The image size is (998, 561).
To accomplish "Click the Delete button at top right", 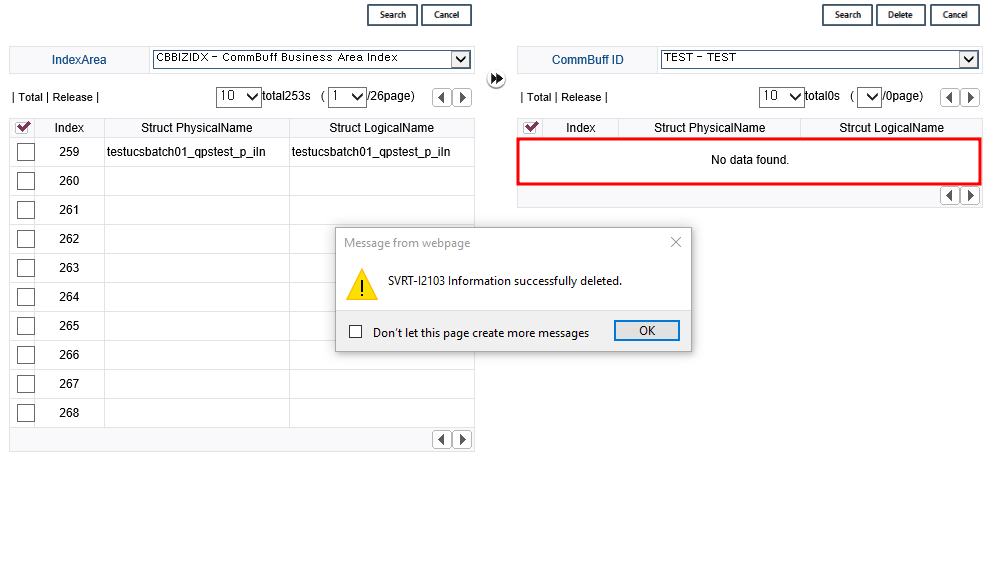I will coord(900,15).
